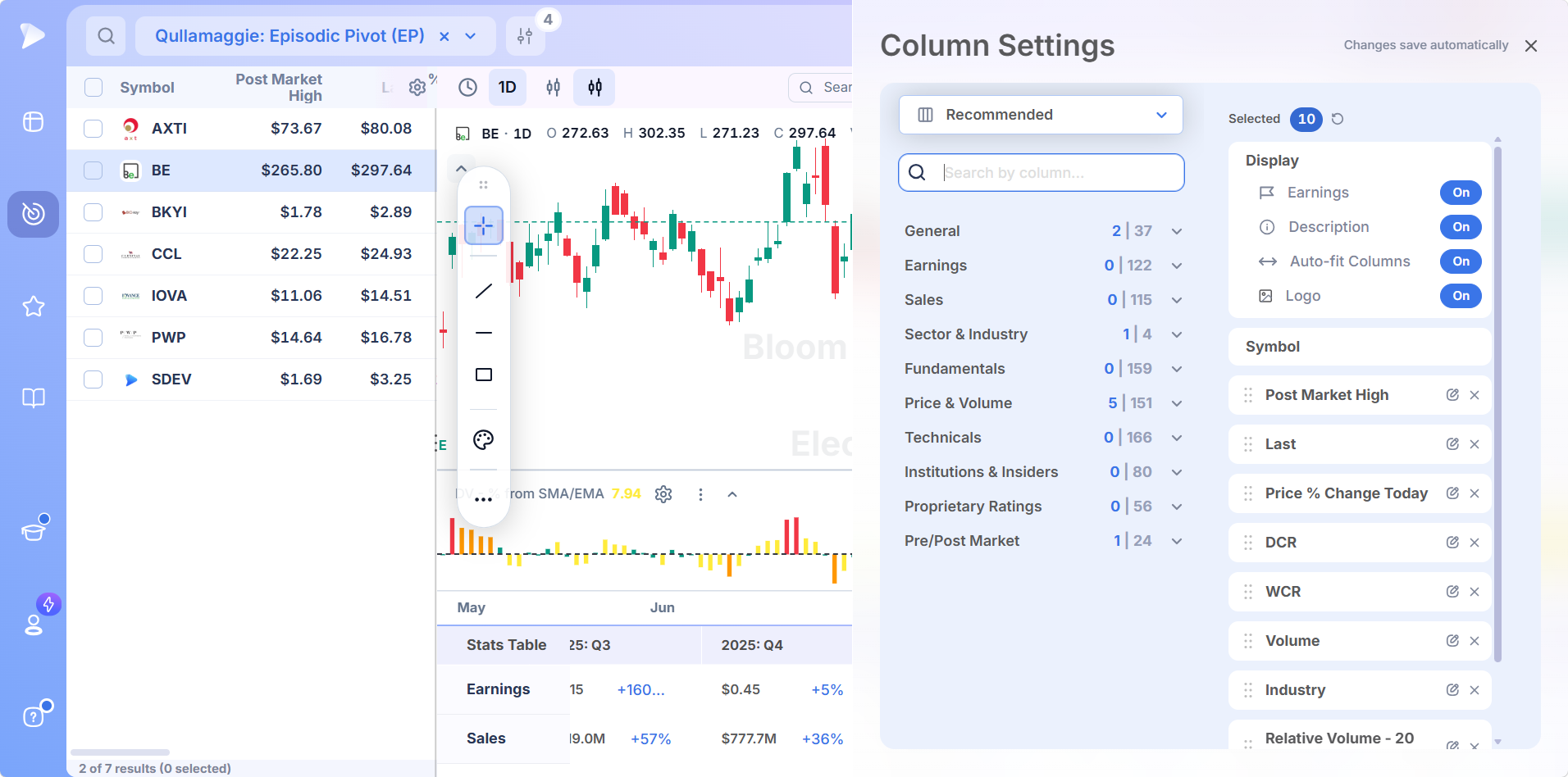
Task: Toggle the Logo display switch
Action: (x=1461, y=296)
